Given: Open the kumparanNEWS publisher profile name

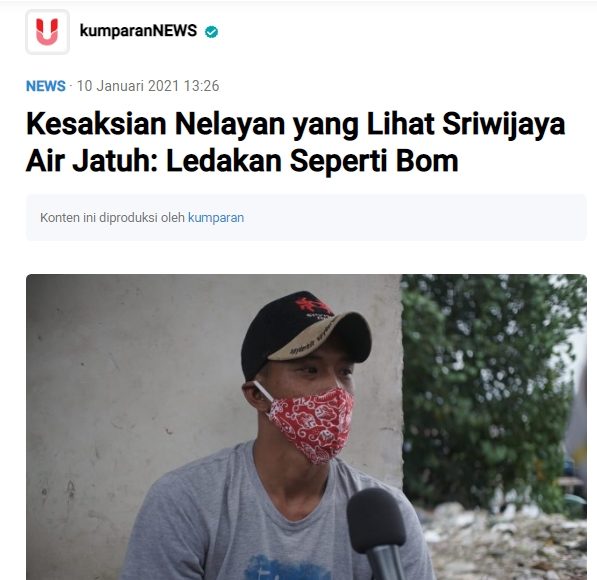Looking at the screenshot, I should click(138, 31).
